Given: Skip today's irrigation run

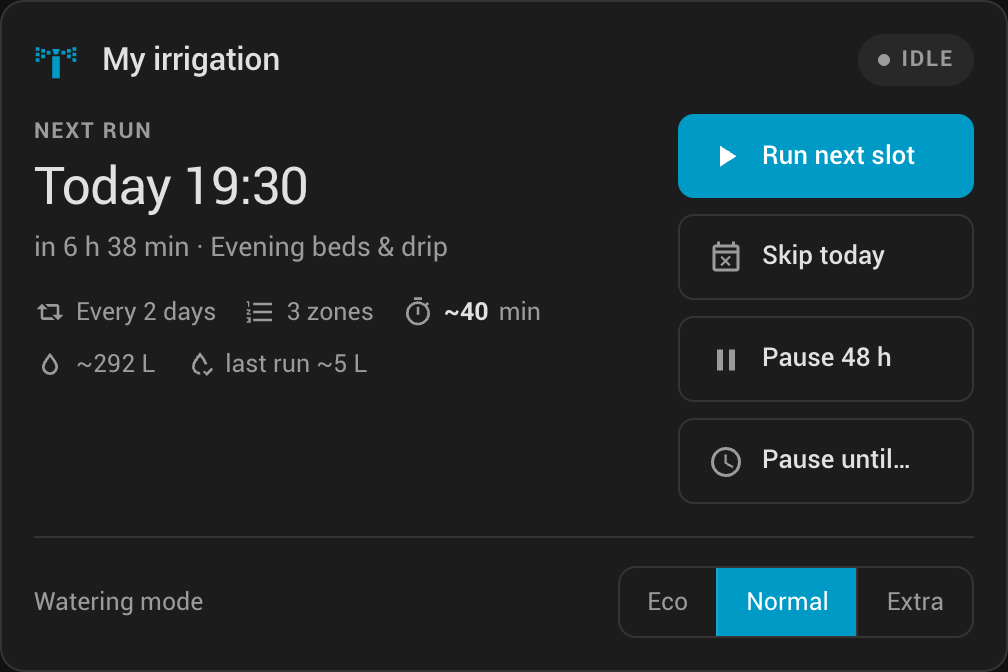Looking at the screenshot, I should (825, 257).
